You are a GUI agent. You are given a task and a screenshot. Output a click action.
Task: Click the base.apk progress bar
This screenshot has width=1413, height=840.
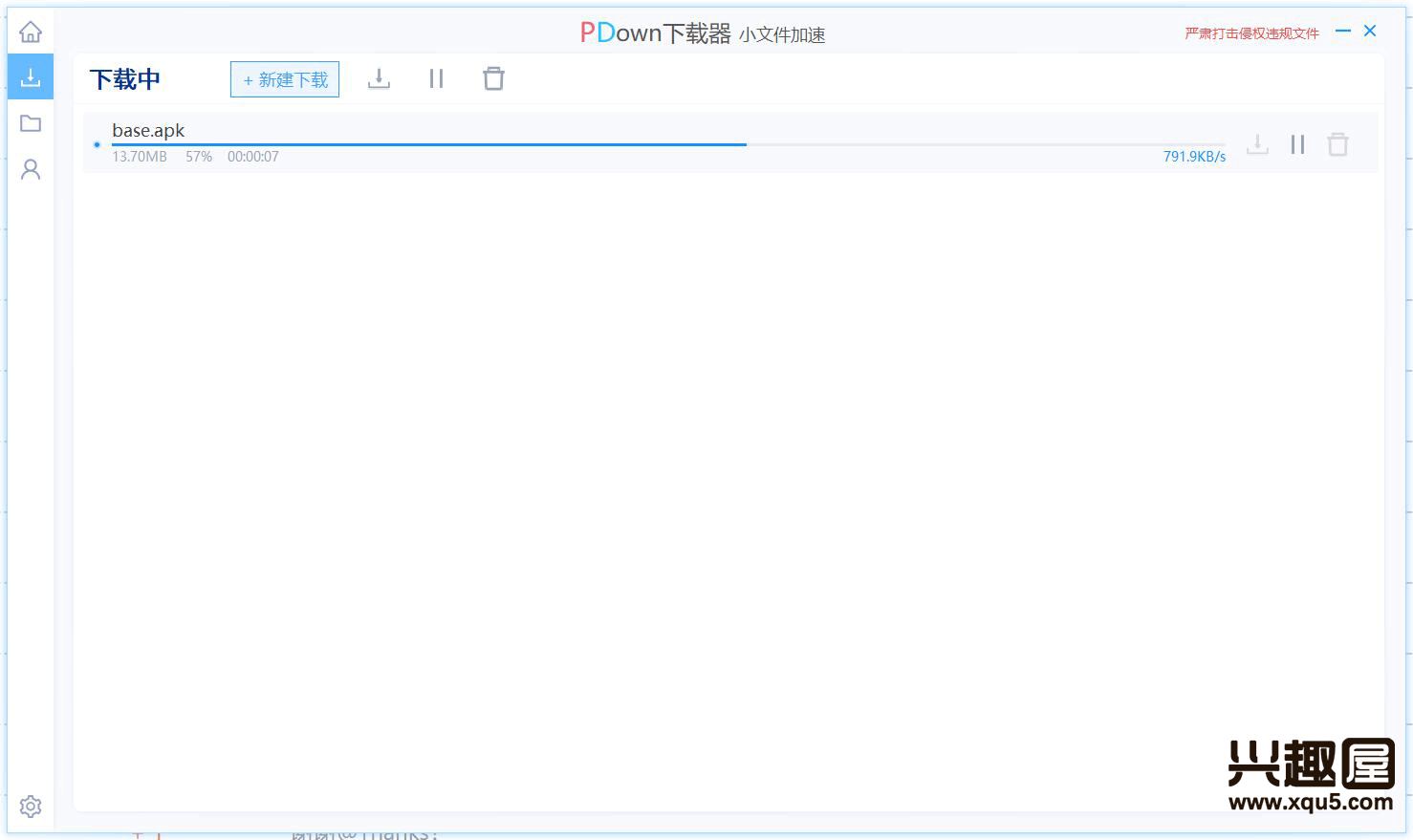point(668,144)
